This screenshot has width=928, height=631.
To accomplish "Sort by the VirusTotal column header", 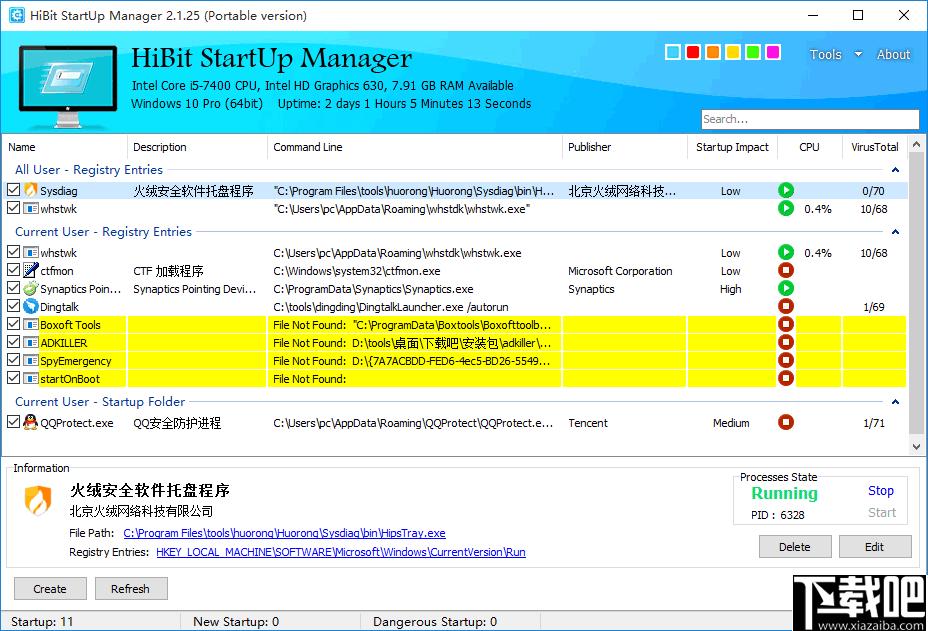I will click(x=874, y=147).
